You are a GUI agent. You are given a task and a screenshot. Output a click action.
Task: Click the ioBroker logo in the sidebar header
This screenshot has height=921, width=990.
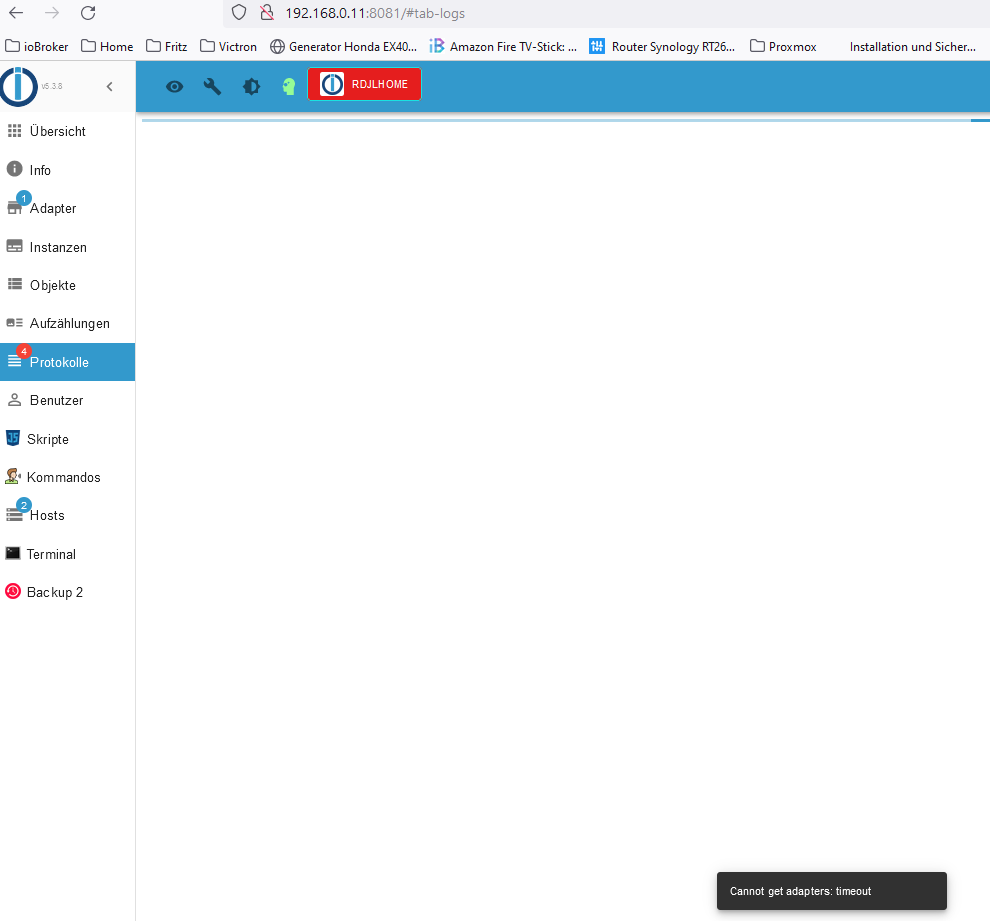click(18, 86)
